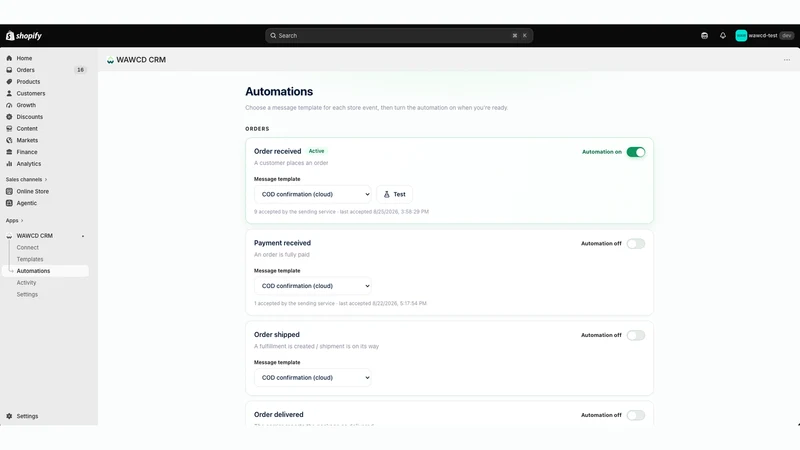
Task: Click the Discounts icon
Action: pyautogui.click(x=9, y=117)
